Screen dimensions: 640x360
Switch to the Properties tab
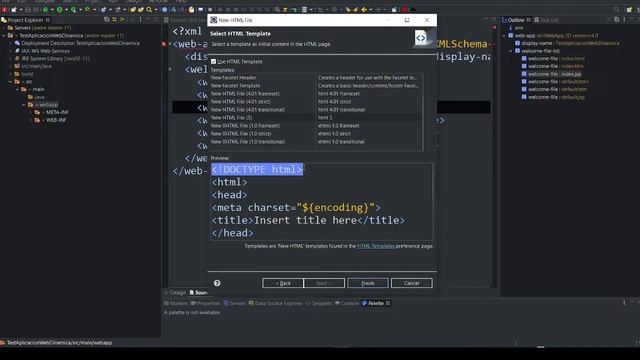coord(205,303)
